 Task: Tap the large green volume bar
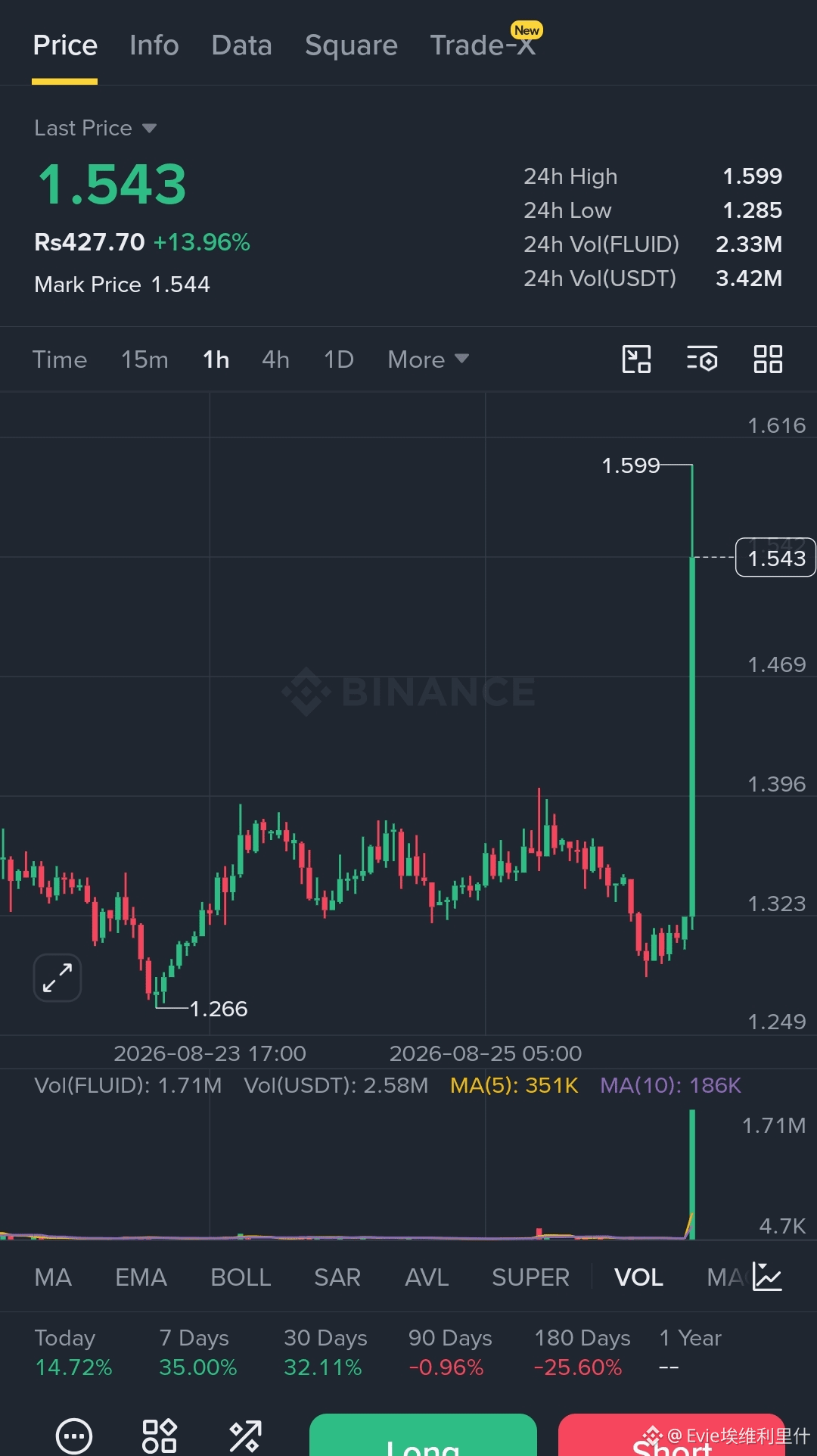pyautogui.click(x=692, y=1174)
